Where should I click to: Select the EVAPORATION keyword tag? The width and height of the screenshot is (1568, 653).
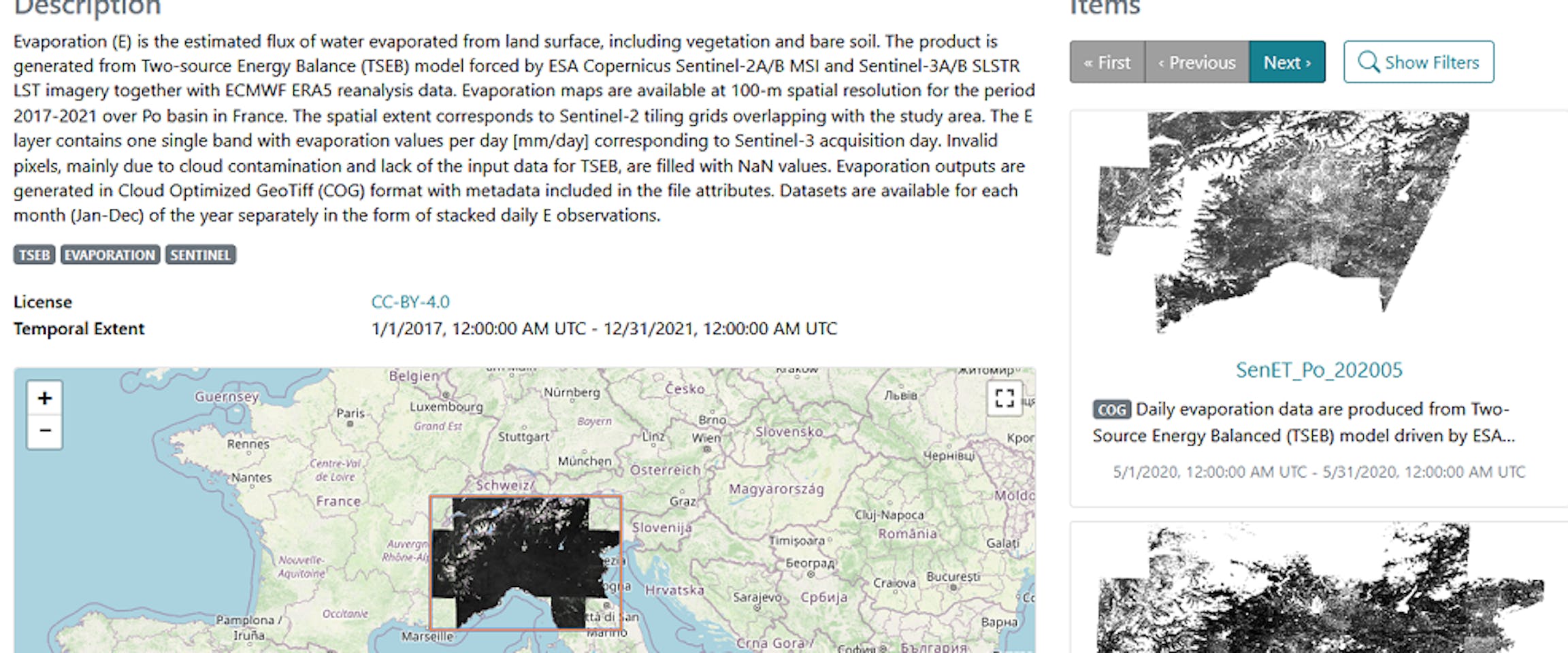coord(110,255)
